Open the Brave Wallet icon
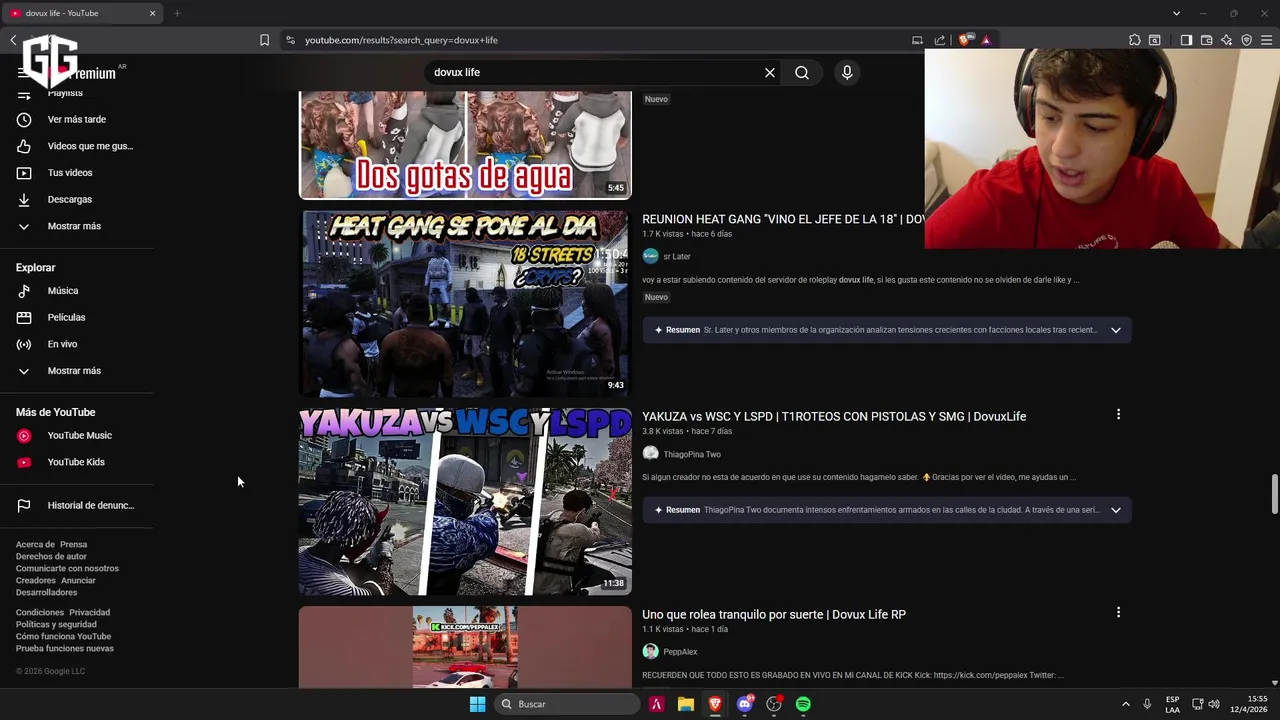The image size is (1280, 720). 1206,40
